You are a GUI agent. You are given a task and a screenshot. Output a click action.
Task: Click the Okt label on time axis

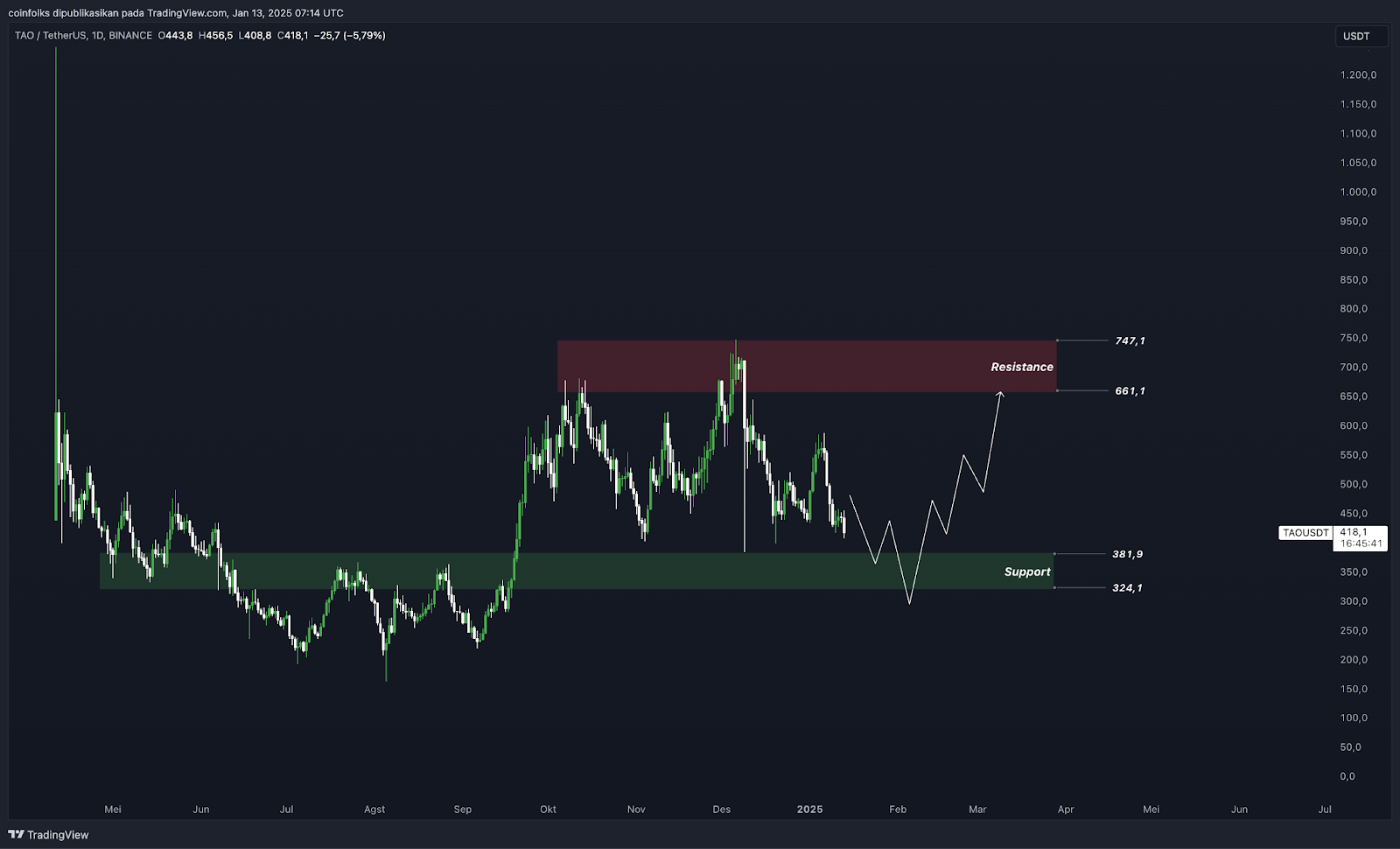(x=548, y=810)
